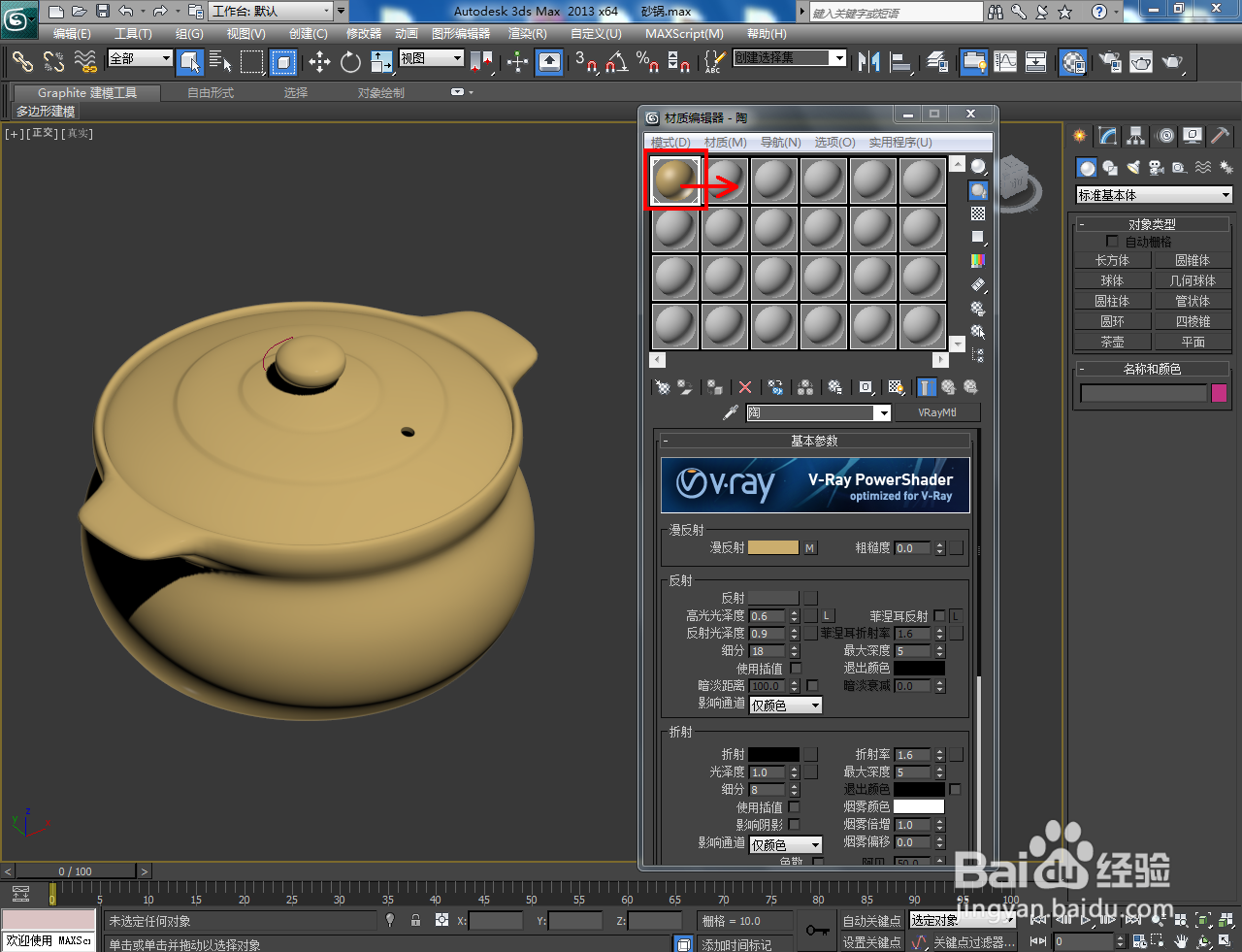Activate the Select and Rotate tool
Image resolution: width=1242 pixels, height=952 pixels.
tap(350, 62)
